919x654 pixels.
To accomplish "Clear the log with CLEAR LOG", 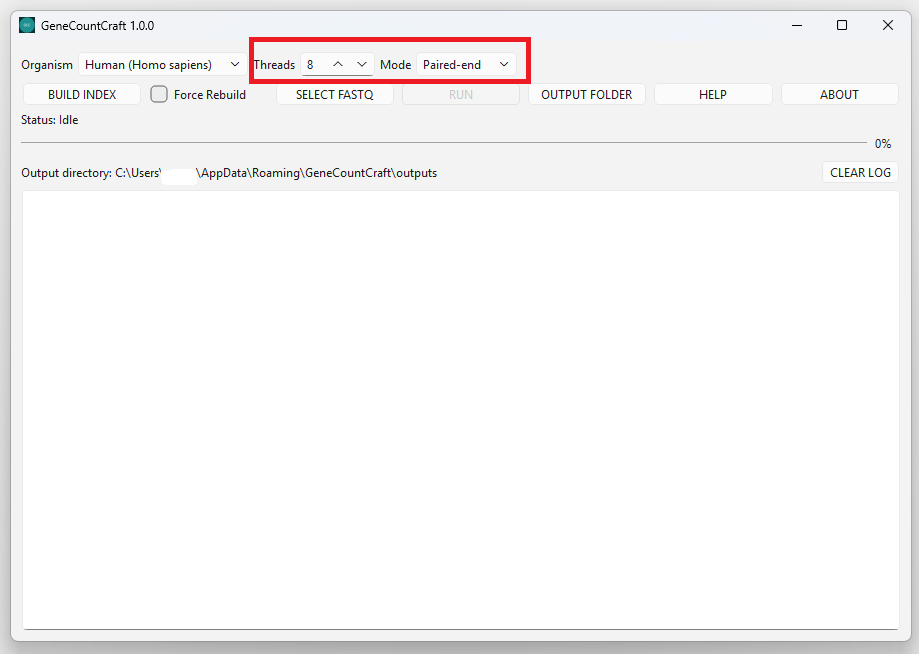I will pyautogui.click(x=859, y=172).
